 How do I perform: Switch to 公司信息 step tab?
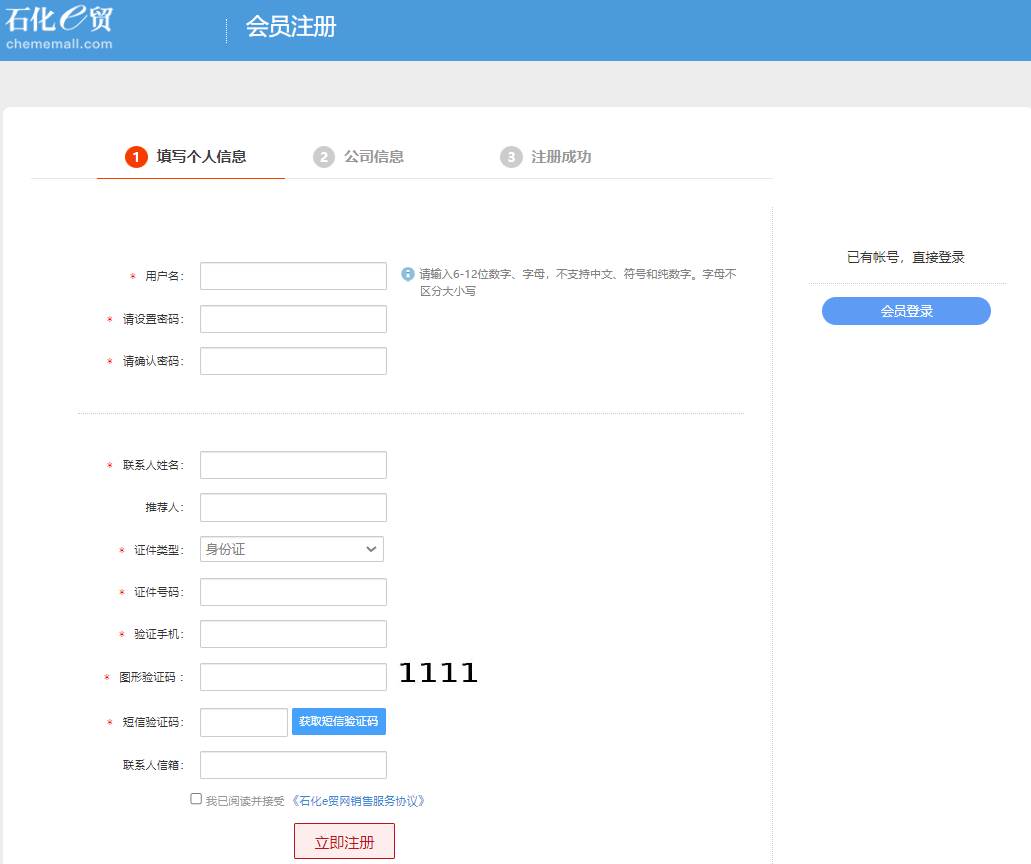373,157
